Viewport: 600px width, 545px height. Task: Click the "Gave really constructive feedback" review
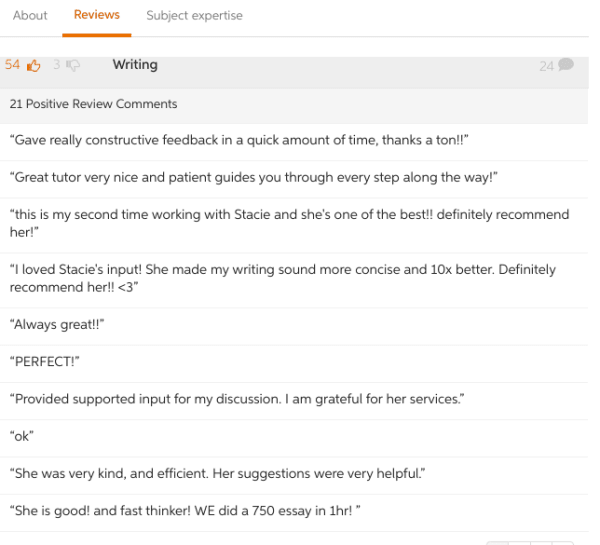coord(294,140)
